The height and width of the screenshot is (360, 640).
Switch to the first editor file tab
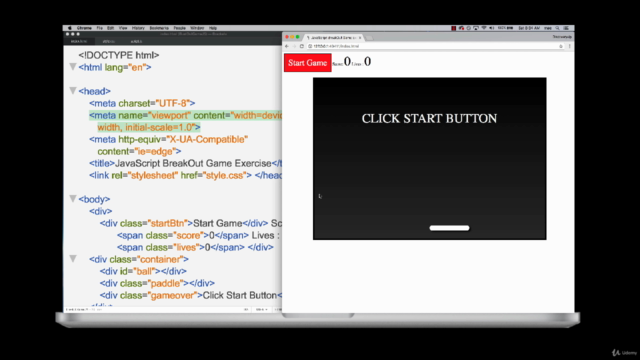click(79, 41)
